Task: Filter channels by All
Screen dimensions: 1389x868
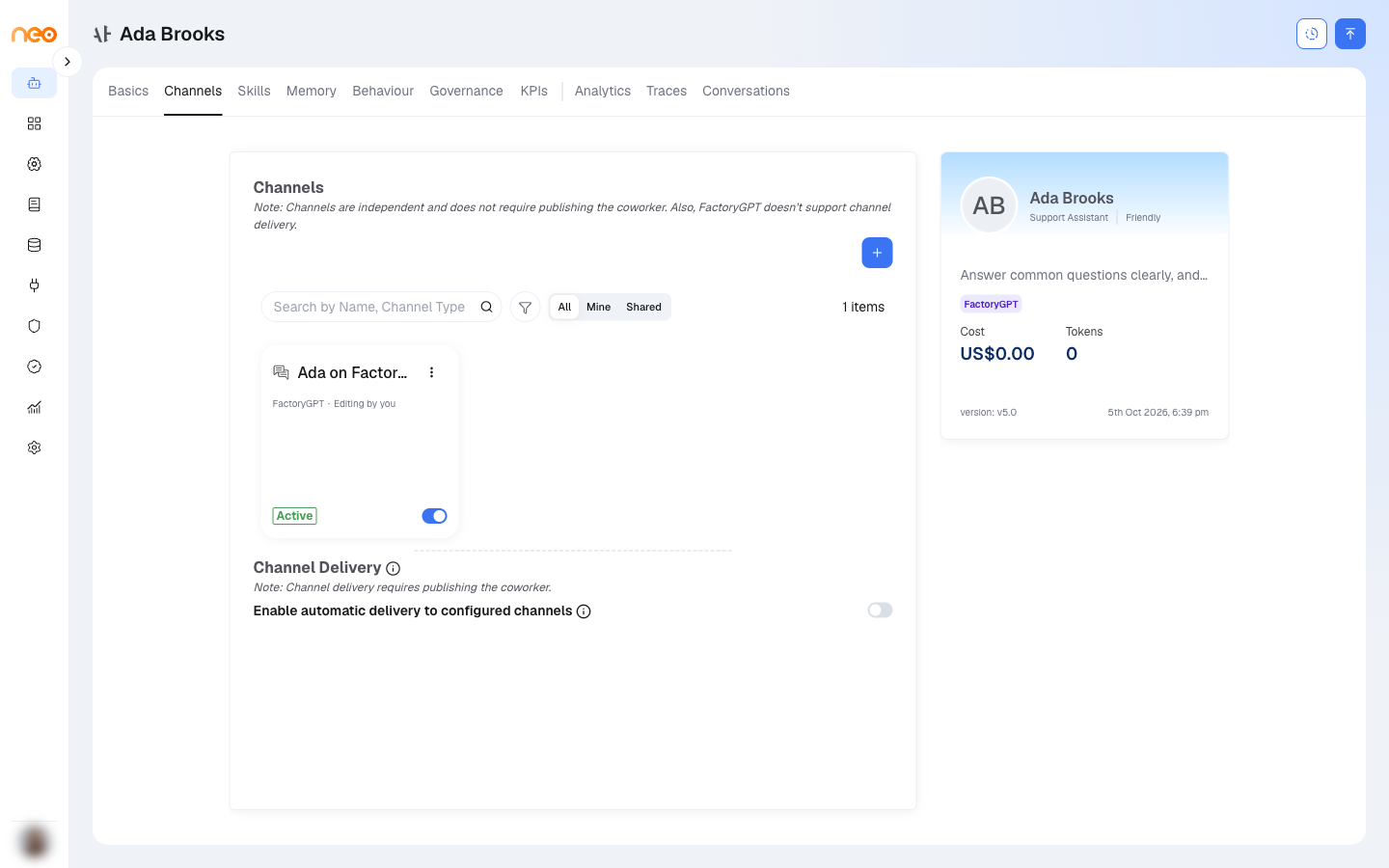Action: coord(564,307)
